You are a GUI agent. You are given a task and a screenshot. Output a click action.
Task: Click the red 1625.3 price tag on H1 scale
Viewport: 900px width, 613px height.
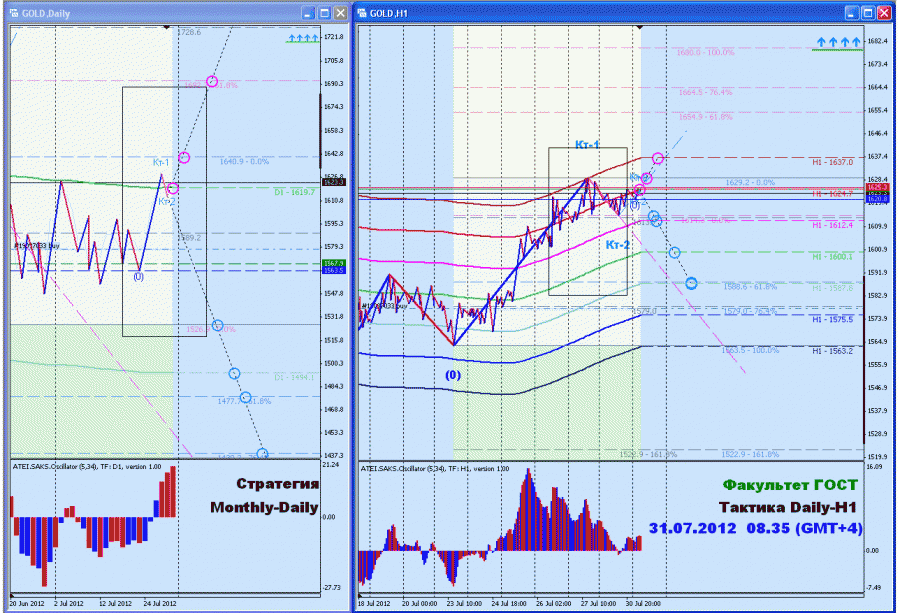pyautogui.click(x=877, y=187)
